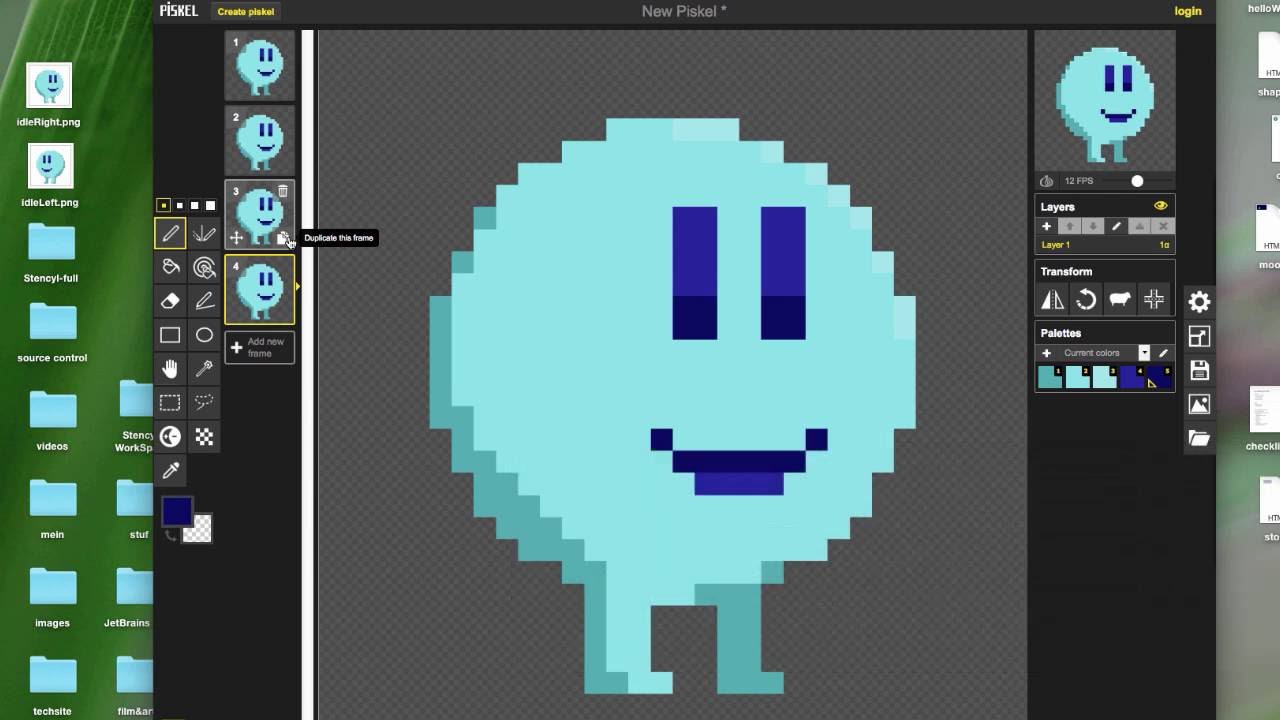
Task: Select the Rectangle tool
Action: pyautogui.click(x=170, y=335)
